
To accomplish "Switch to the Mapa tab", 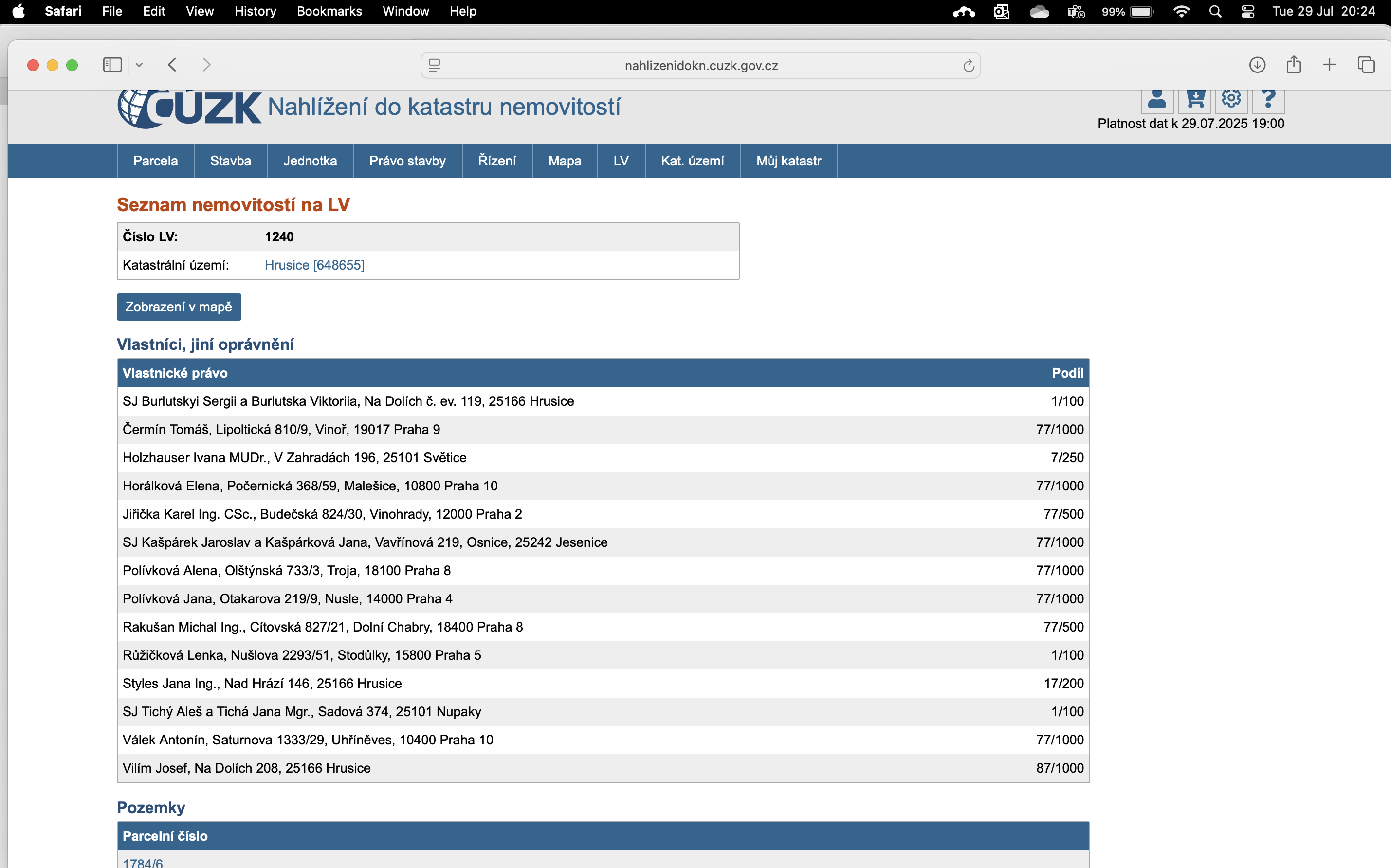I will click(x=564, y=161).
